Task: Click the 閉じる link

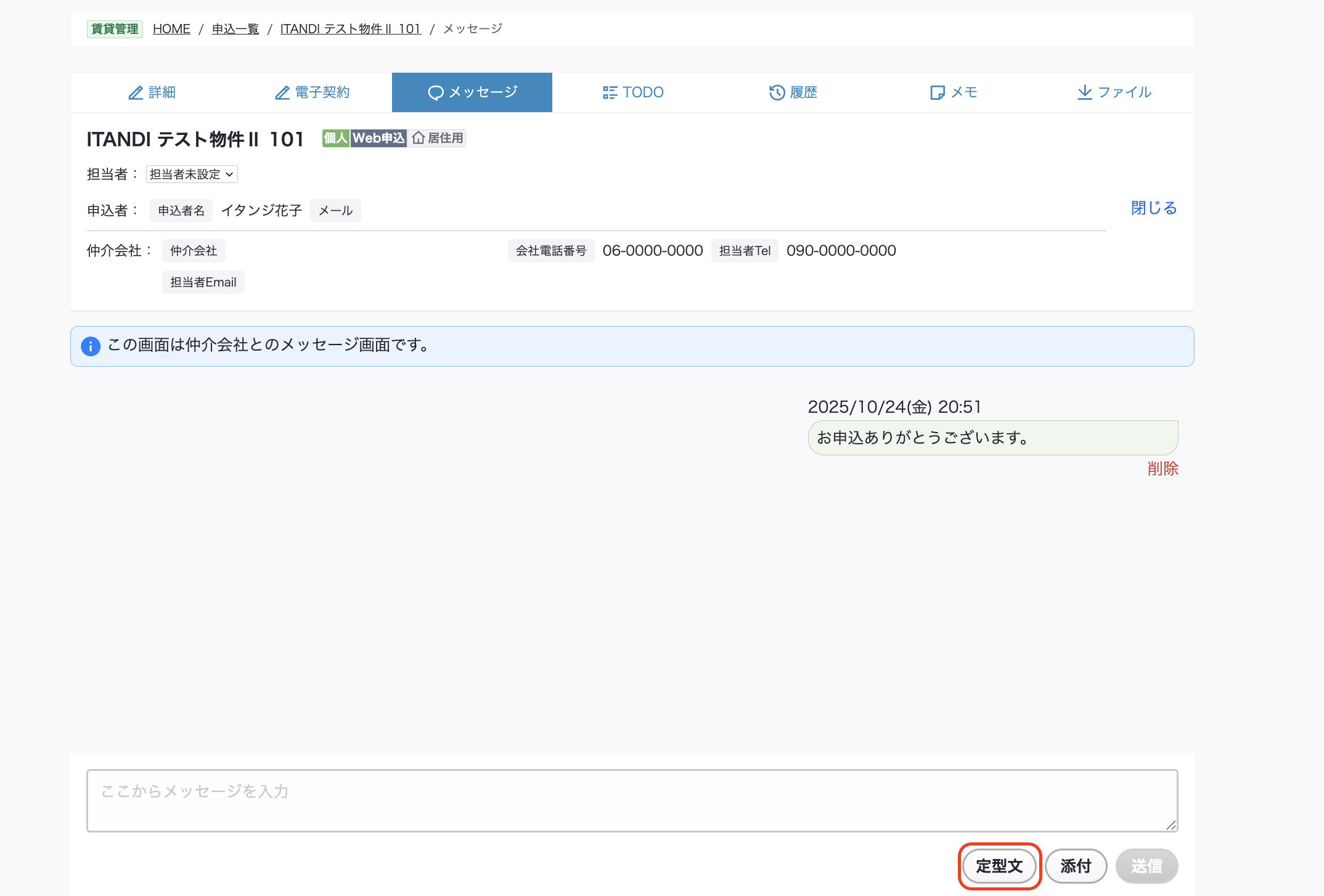Action: 1154,208
